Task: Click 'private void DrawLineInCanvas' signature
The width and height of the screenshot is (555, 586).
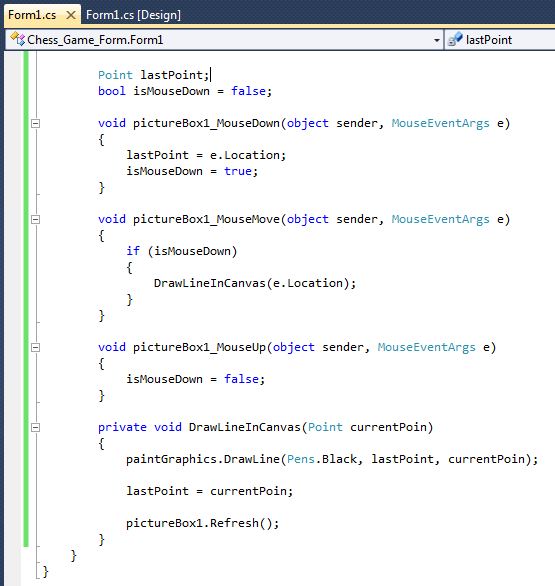Action: (x=265, y=427)
